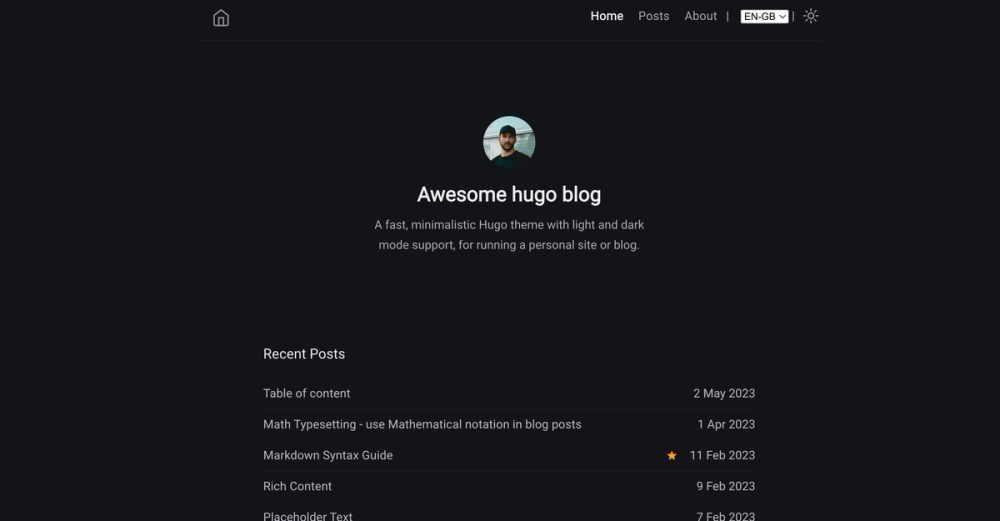The width and height of the screenshot is (1000, 521).
Task: Open the Markdown Syntax Guide post
Action: (x=328, y=455)
